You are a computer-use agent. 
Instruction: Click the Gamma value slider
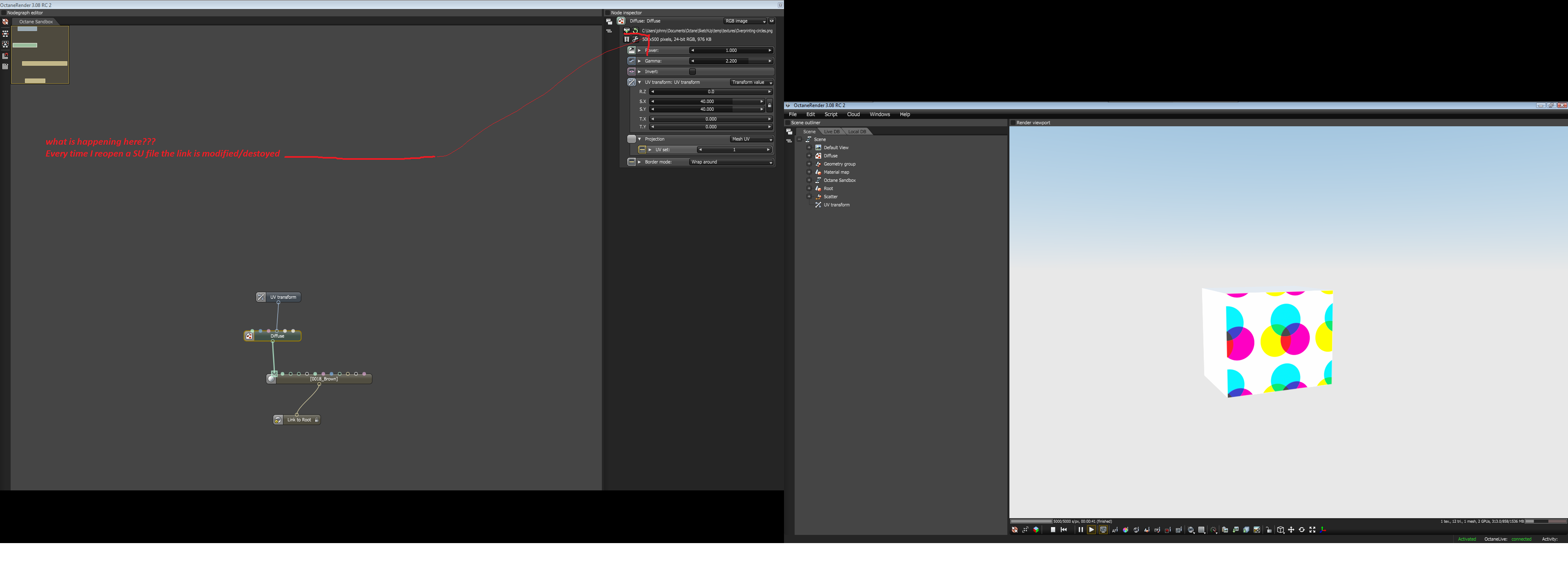point(731,61)
